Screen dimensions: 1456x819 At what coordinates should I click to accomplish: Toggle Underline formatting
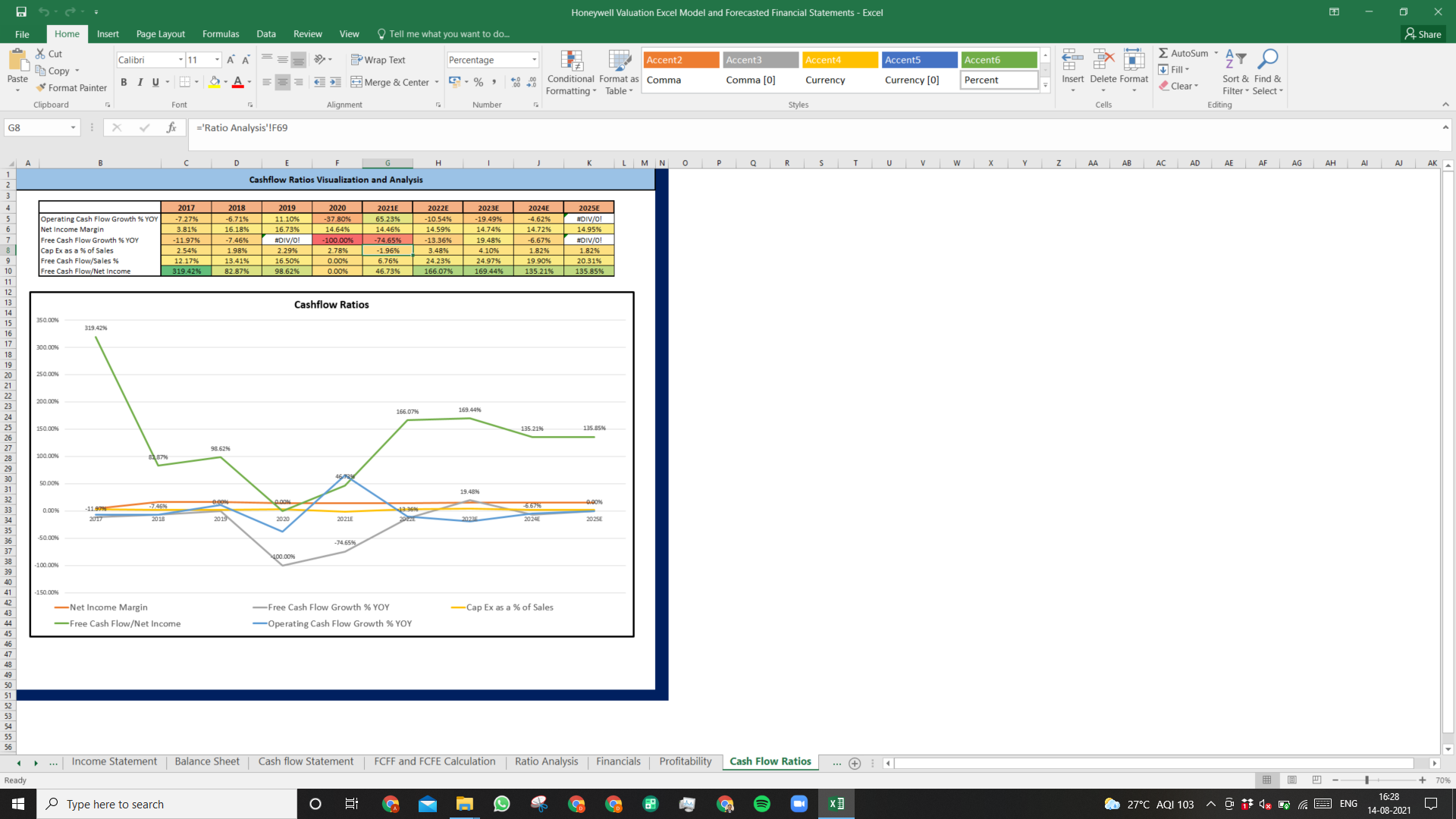155,82
